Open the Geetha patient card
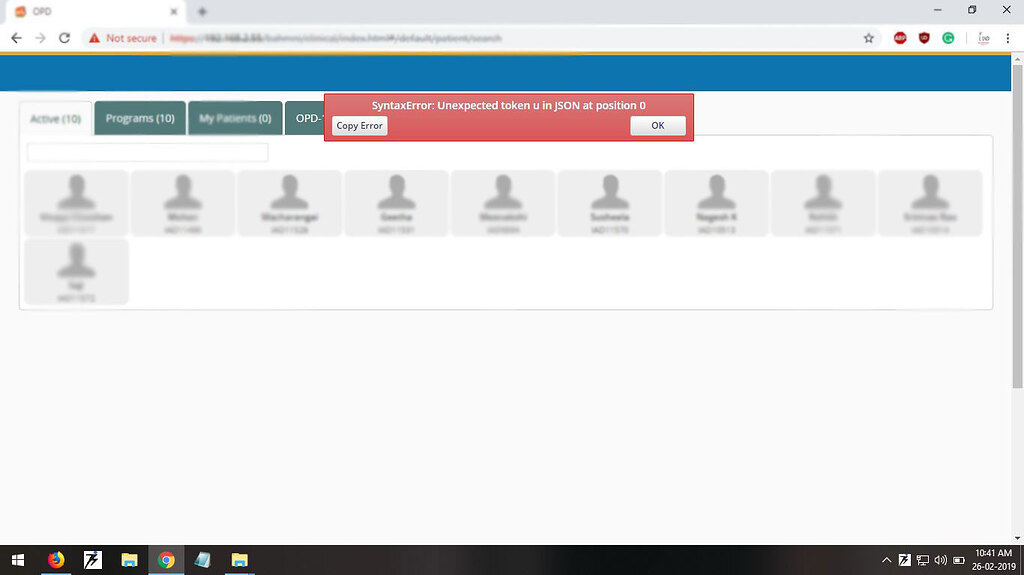The height and width of the screenshot is (575, 1024). 396,203
